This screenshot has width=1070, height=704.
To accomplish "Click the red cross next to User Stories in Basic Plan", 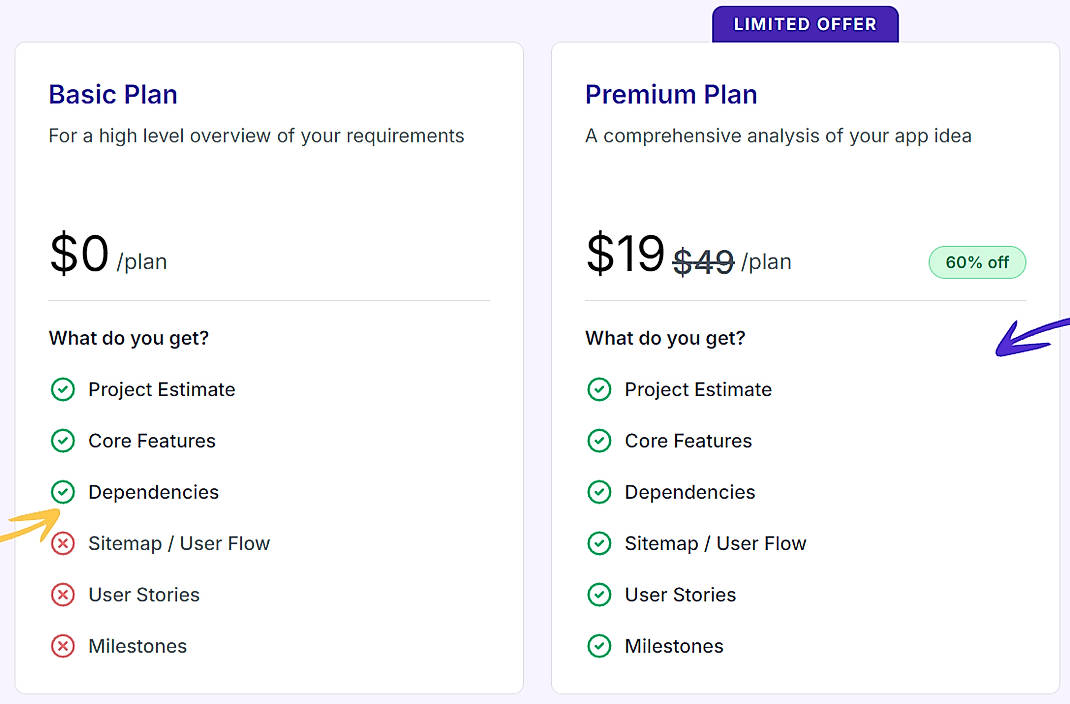I will click(63, 594).
